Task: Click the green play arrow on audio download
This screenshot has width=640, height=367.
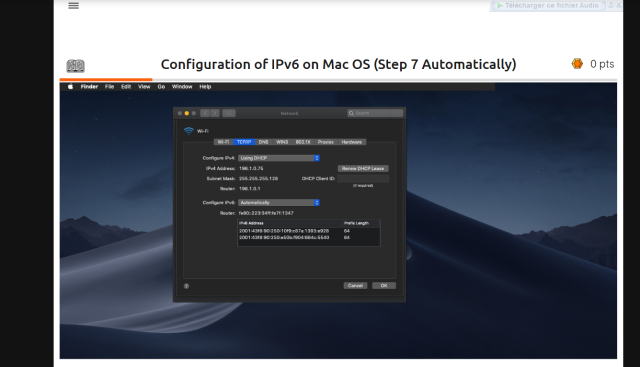Action: (500, 5)
